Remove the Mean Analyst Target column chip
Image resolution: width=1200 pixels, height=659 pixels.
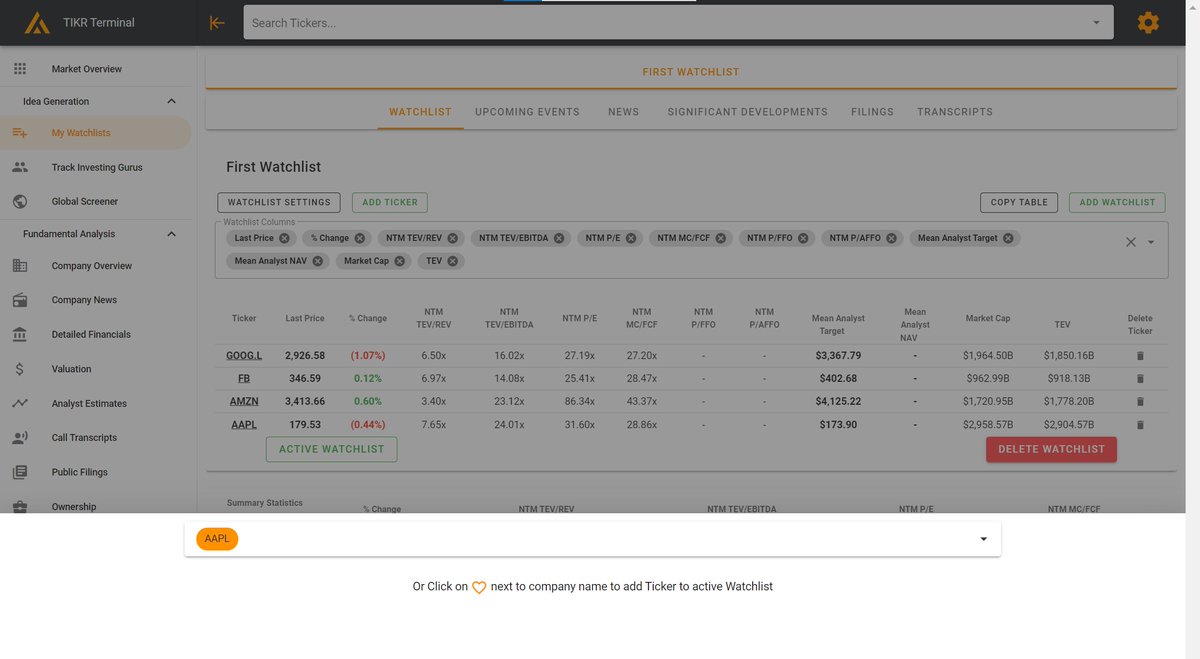pyautogui.click(x=1008, y=238)
